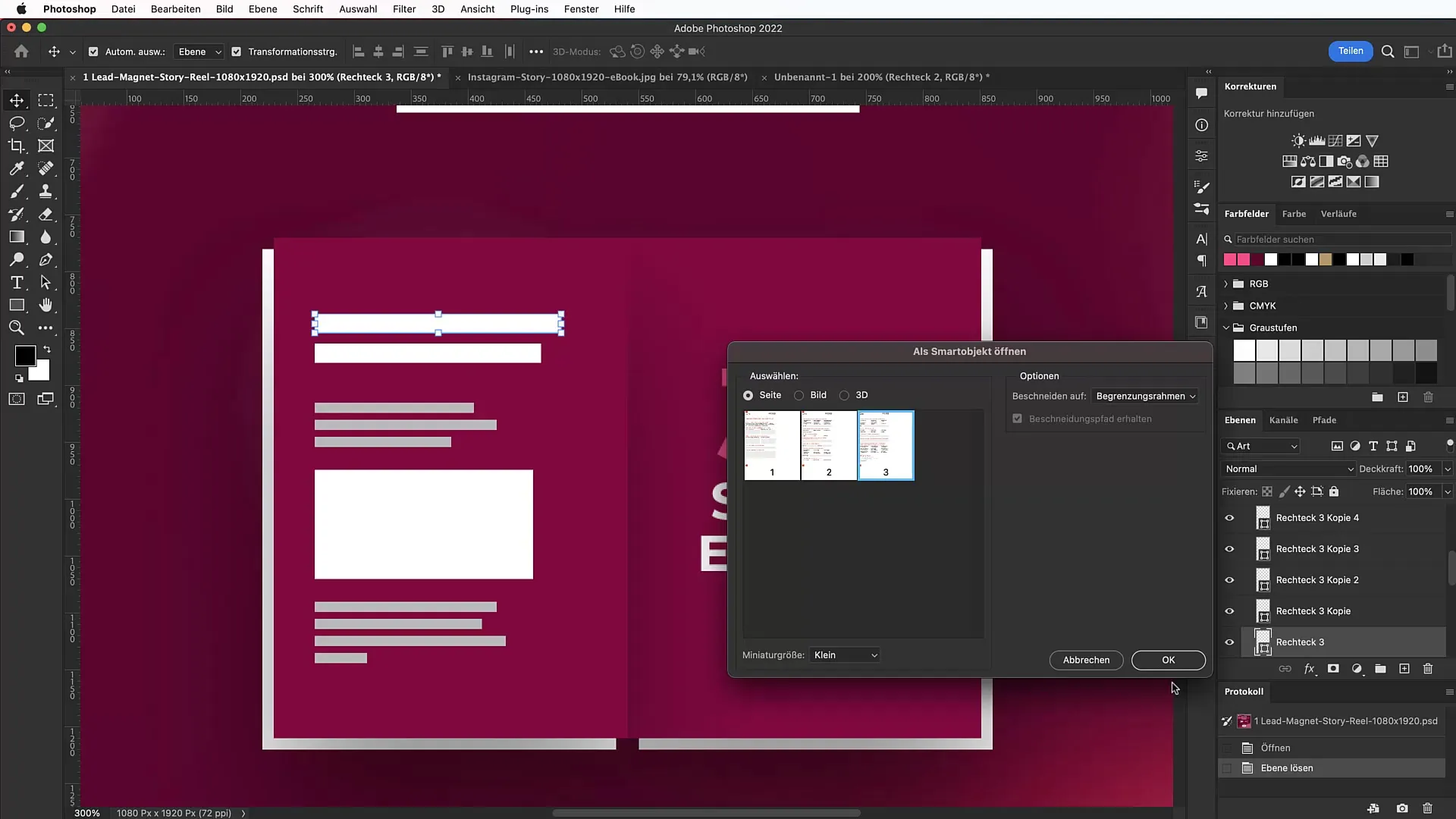1456x819 pixels.
Task: Select the Eraser tool
Action: pyautogui.click(x=46, y=214)
